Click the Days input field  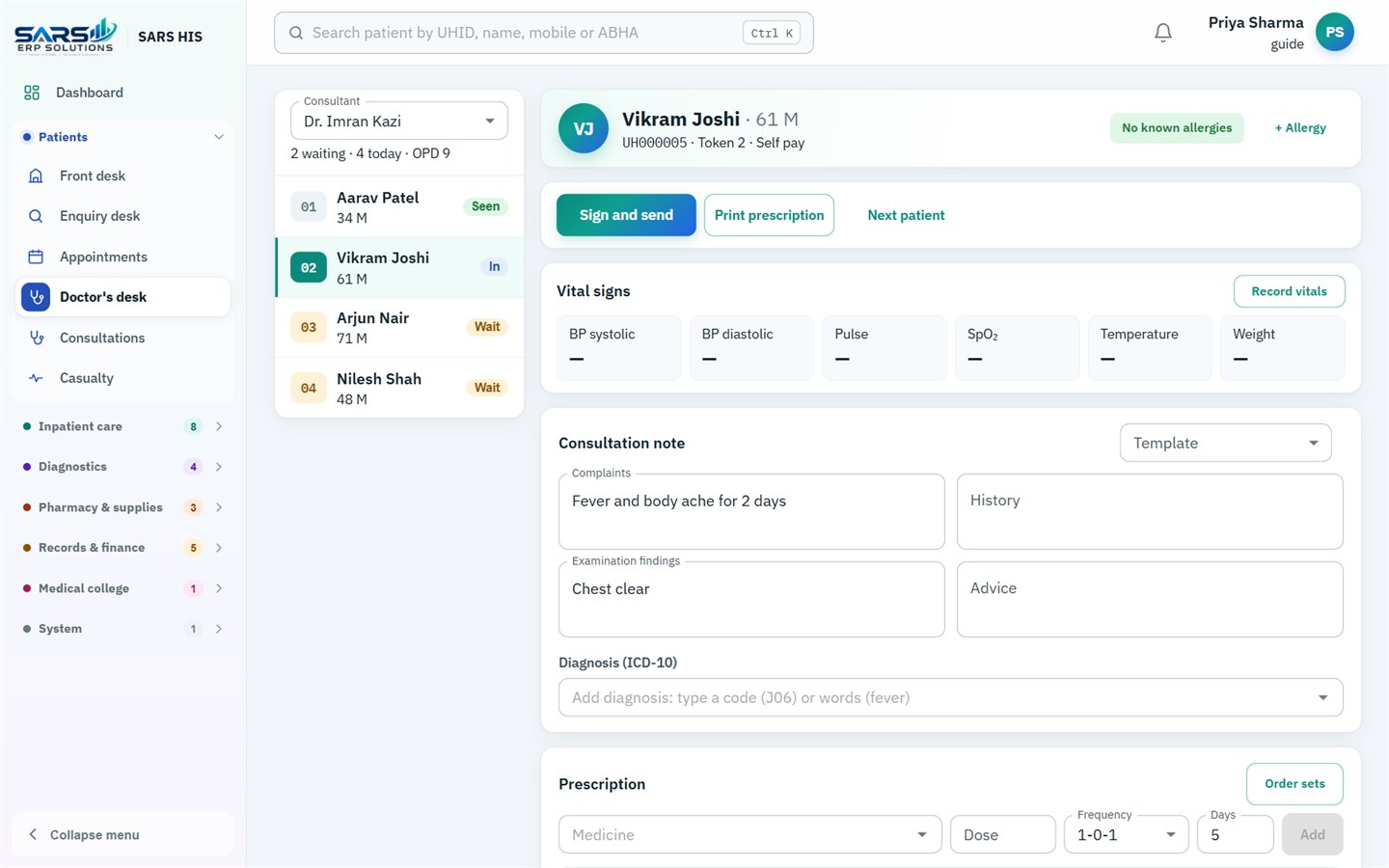[x=1236, y=834]
